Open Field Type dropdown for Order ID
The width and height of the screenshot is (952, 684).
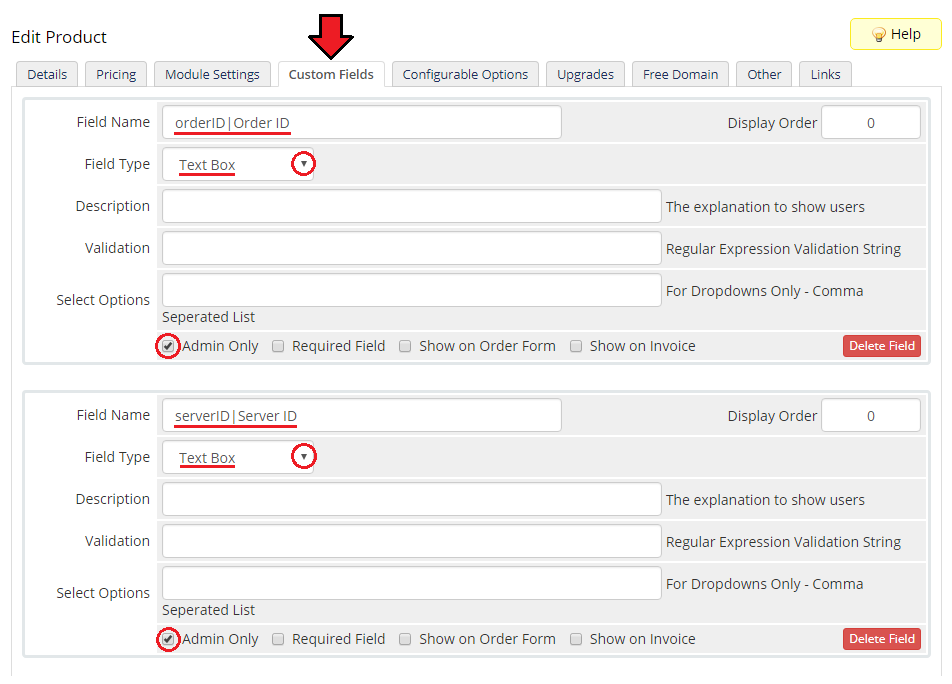[238, 164]
